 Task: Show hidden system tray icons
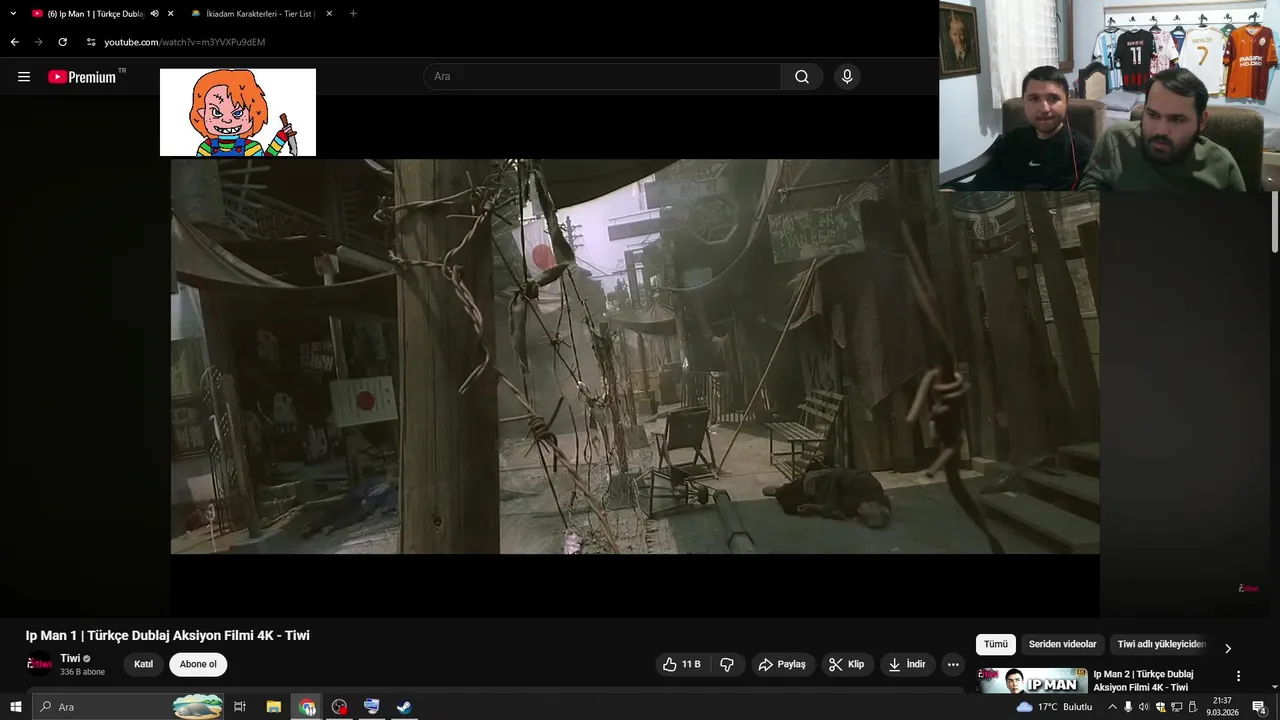click(1112, 707)
